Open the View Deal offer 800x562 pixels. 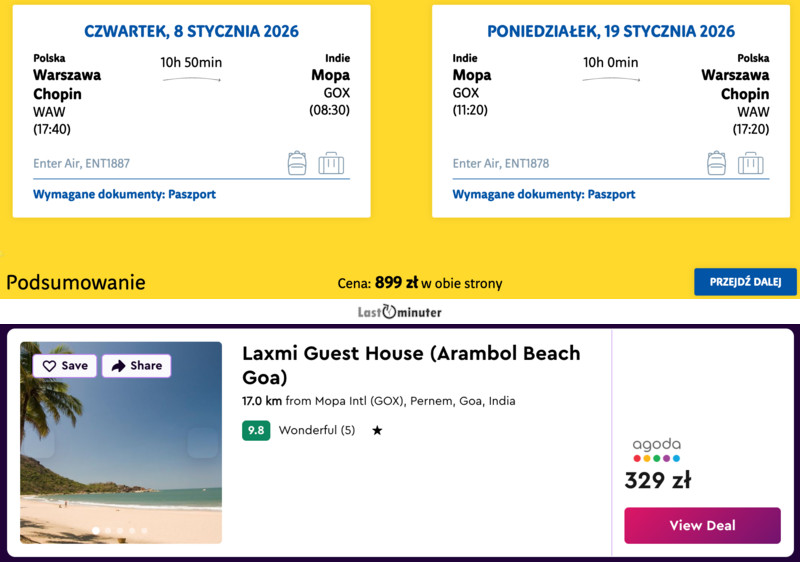702,526
